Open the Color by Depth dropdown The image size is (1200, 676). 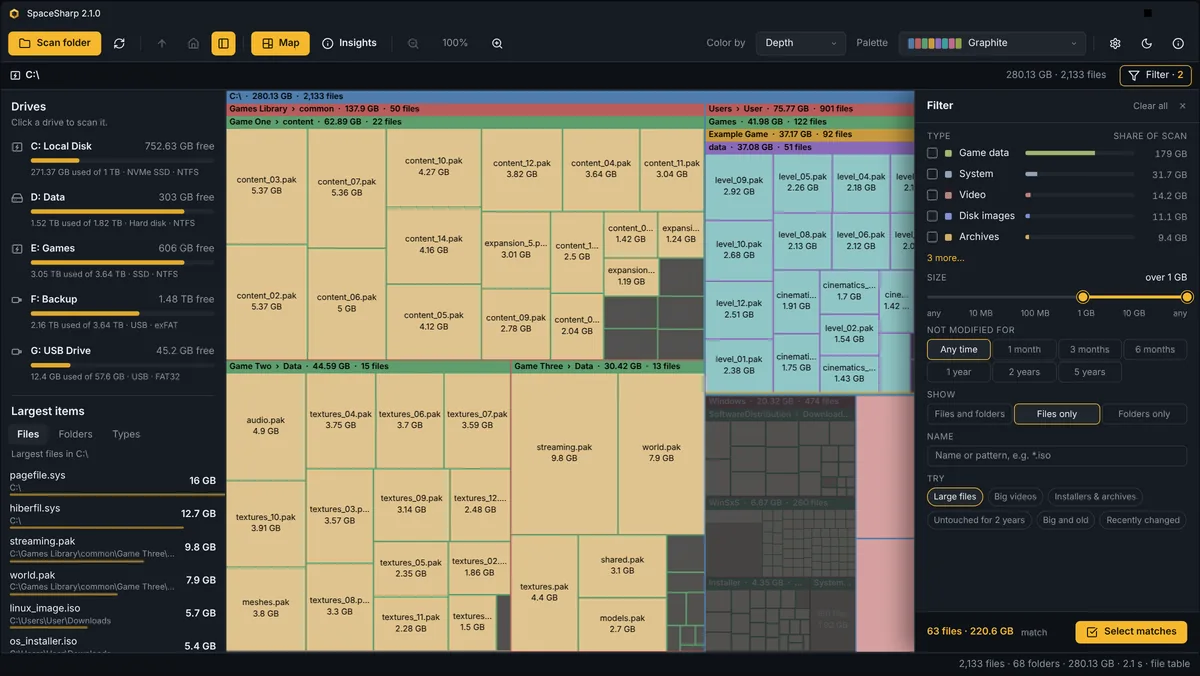coord(801,43)
